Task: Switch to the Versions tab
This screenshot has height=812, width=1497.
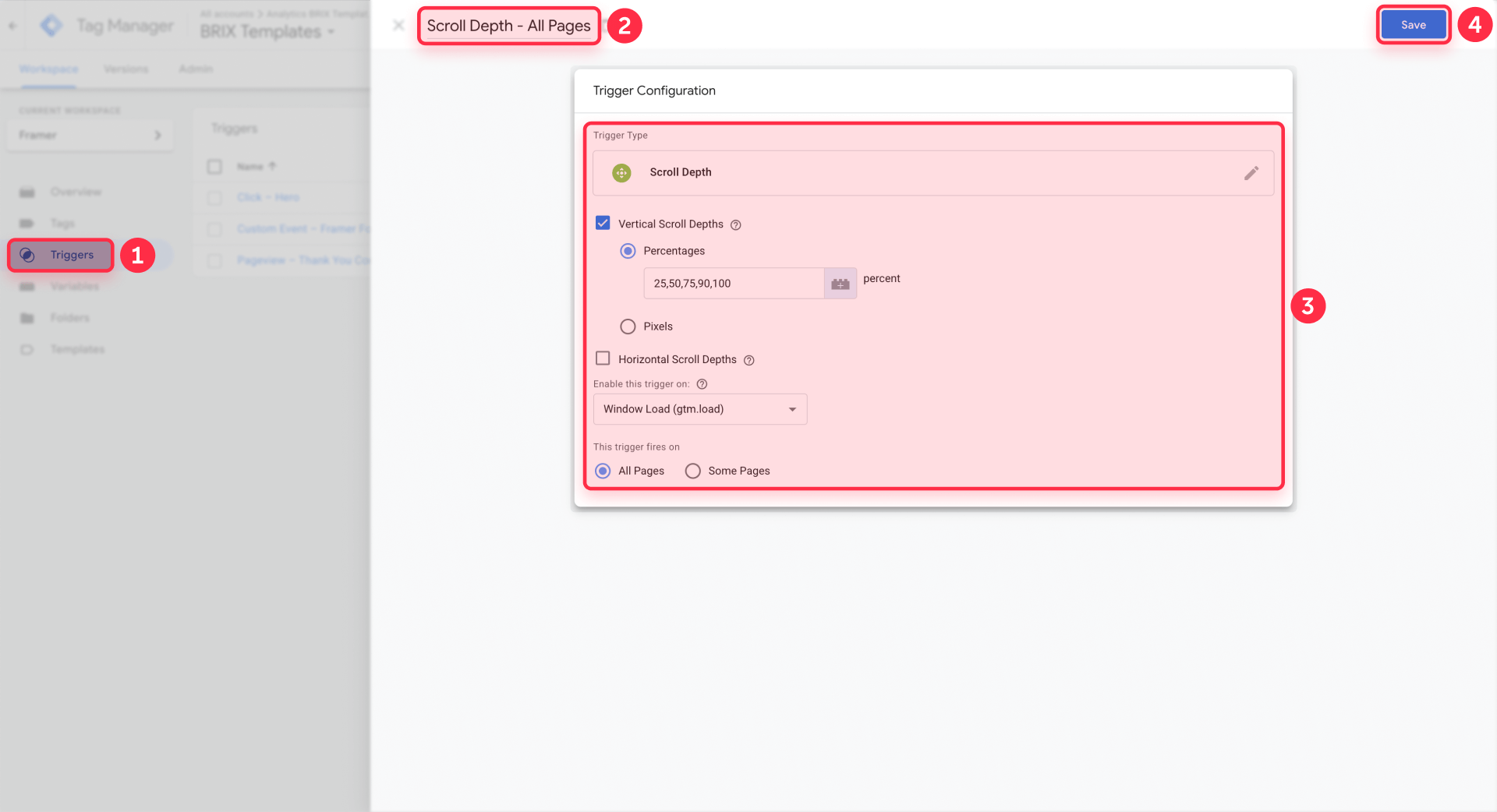Action: pyautogui.click(x=126, y=69)
